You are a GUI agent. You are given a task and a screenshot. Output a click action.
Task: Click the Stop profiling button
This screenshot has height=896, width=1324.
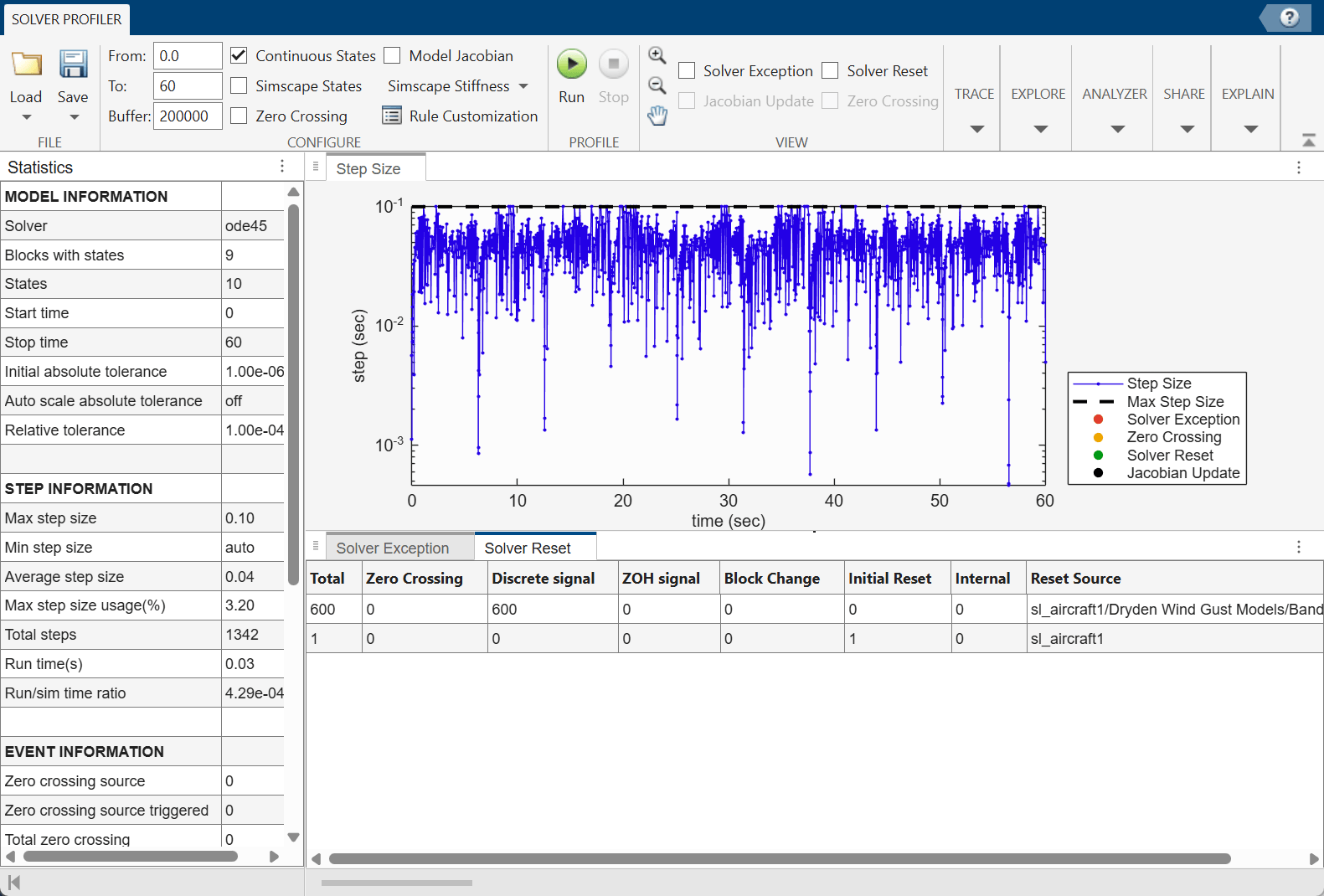point(614,64)
